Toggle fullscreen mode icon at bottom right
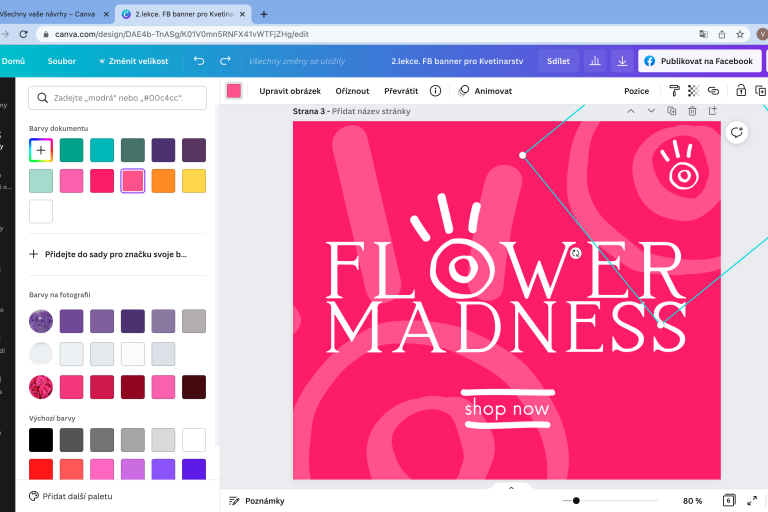This screenshot has height=512, width=768. (754, 500)
